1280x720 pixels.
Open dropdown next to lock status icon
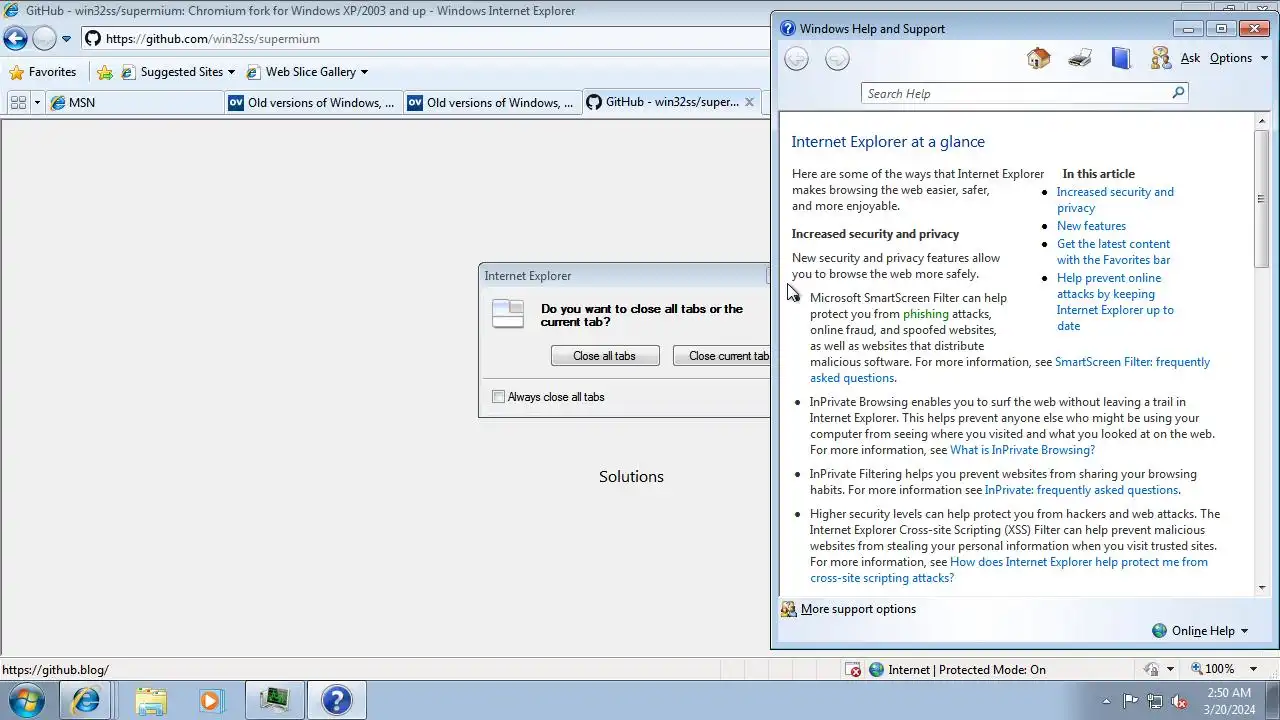1170,670
